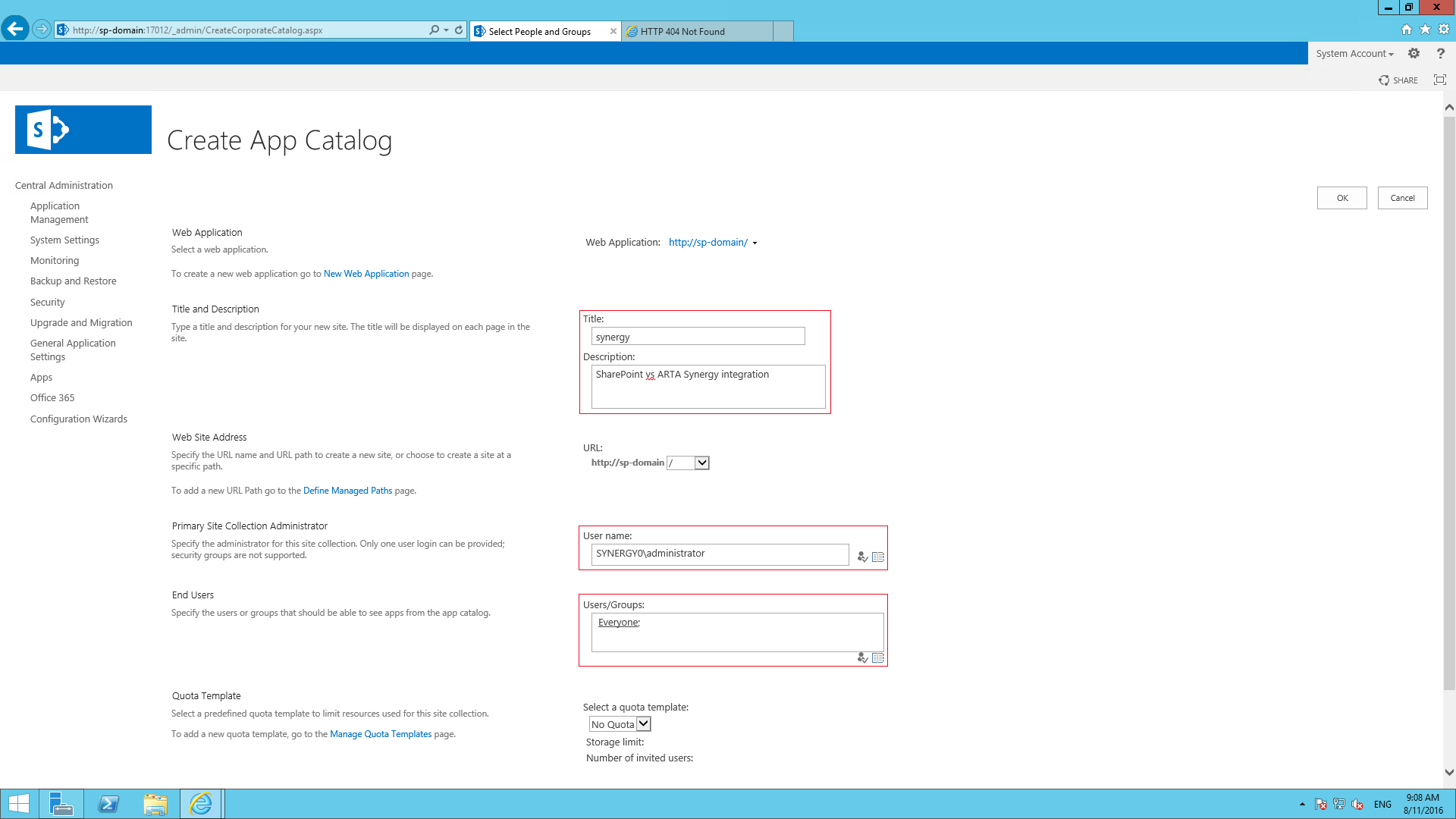The width and height of the screenshot is (1456, 819).
Task: Click the SharePoint logo
Action: [83, 130]
